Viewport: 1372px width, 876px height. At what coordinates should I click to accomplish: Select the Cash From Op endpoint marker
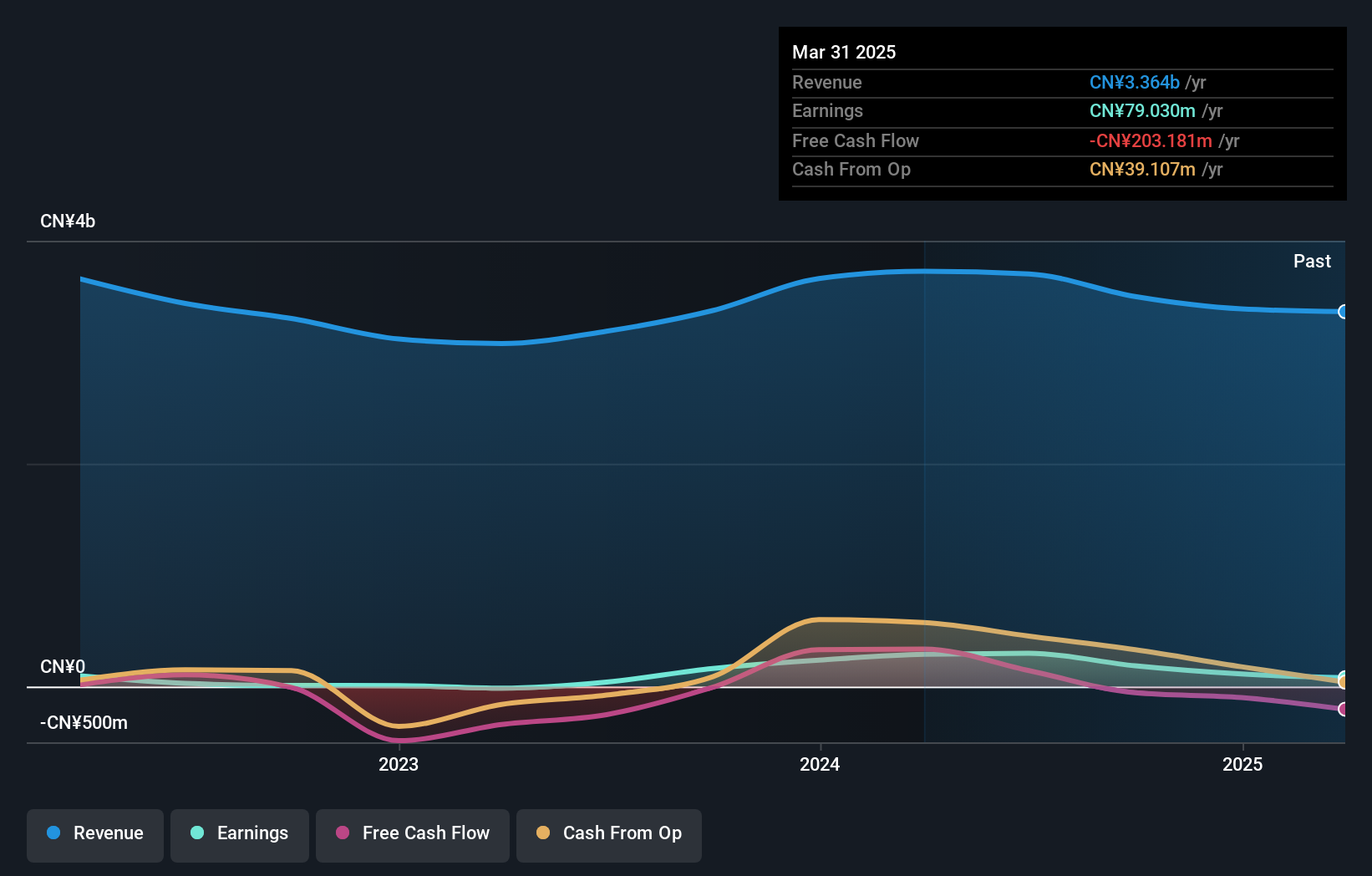click(x=1344, y=682)
